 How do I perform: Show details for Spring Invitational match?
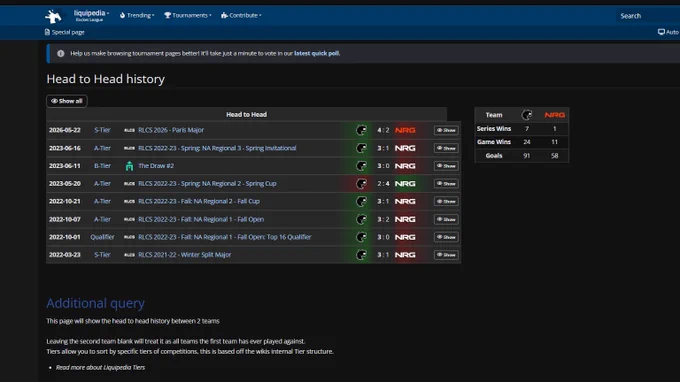(x=446, y=148)
